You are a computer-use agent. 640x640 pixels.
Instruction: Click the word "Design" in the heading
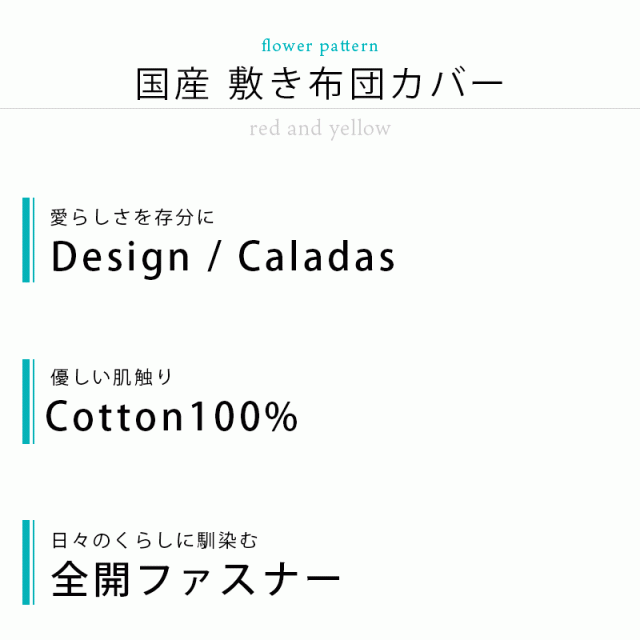point(120,257)
